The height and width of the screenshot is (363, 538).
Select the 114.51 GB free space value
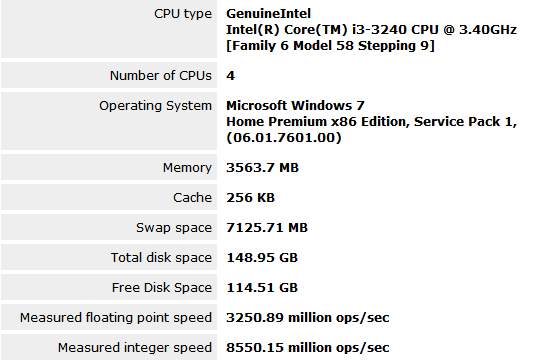(x=262, y=288)
